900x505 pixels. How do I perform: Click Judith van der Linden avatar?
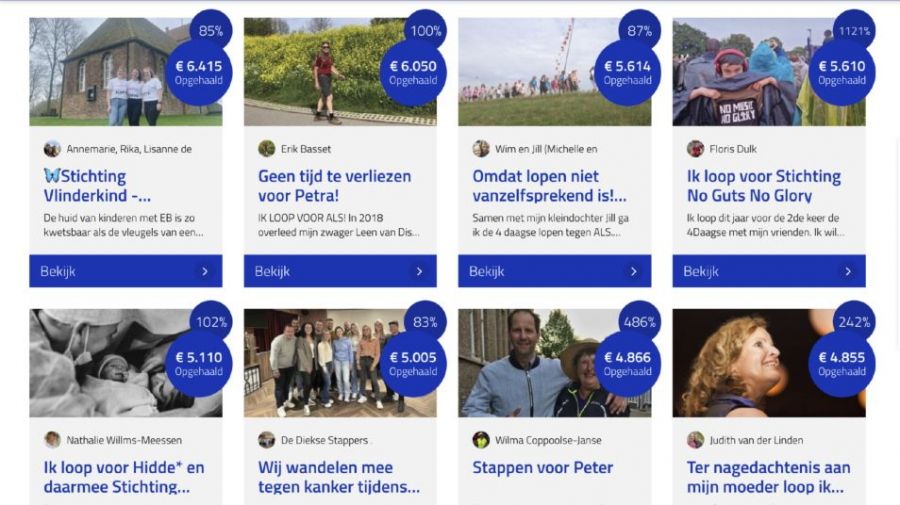click(695, 440)
